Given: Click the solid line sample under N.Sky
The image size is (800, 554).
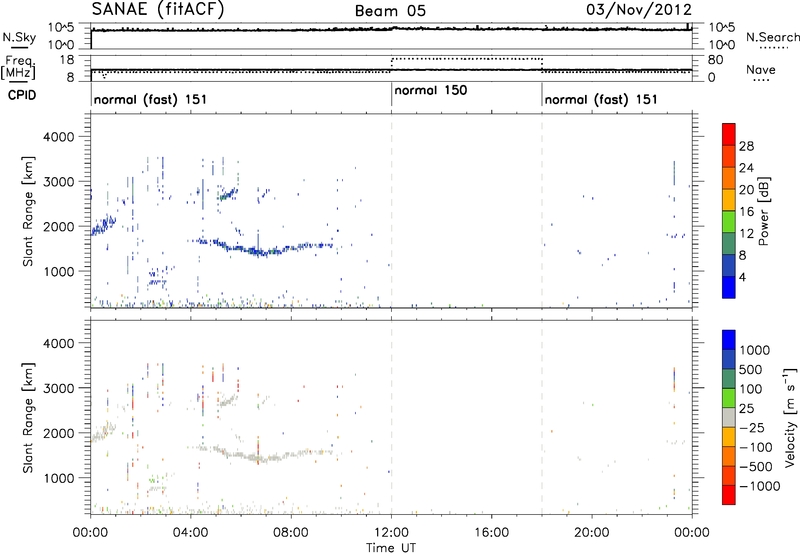Looking at the screenshot, I should pos(20,47).
